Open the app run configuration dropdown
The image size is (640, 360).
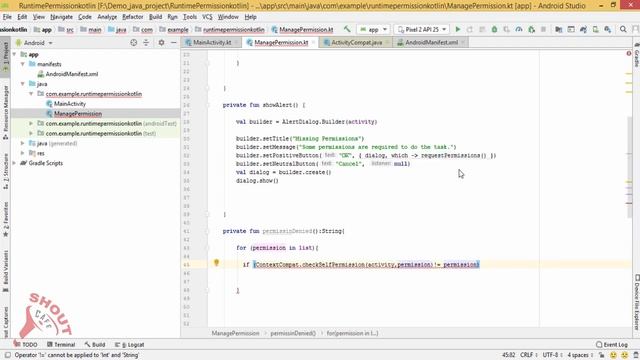(x=373, y=29)
